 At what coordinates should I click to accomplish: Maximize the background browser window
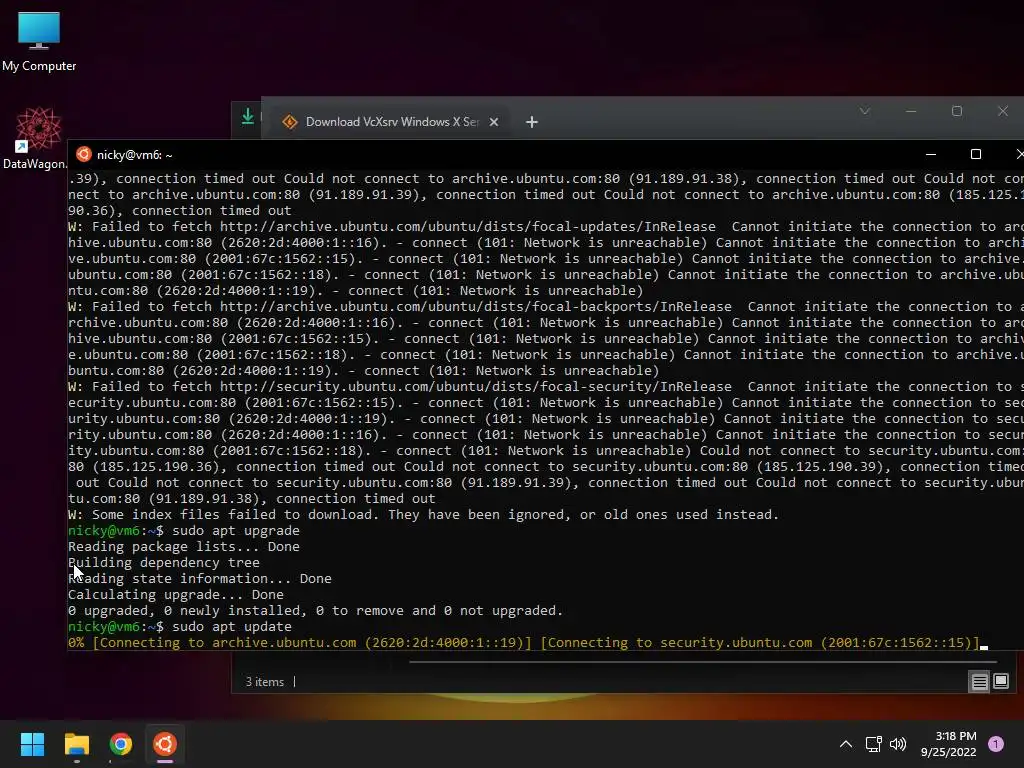pos(957,111)
